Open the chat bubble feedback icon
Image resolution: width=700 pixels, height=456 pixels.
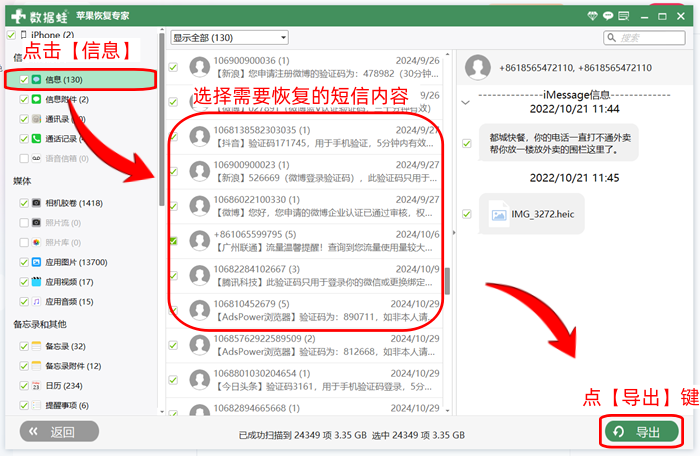pos(608,16)
